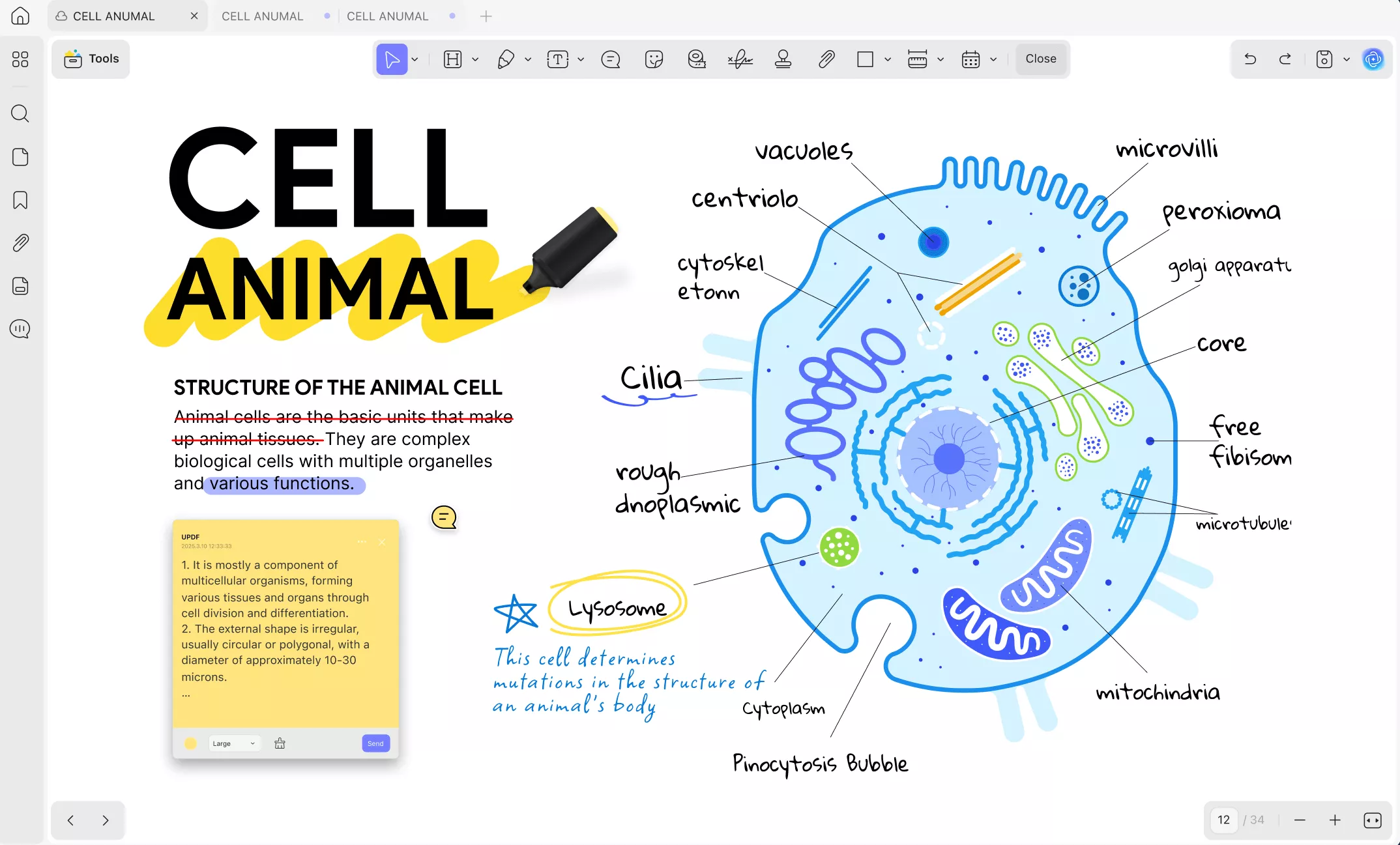The image size is (1400, 845).
Task: Select the stamp tool
Action: 783,59
